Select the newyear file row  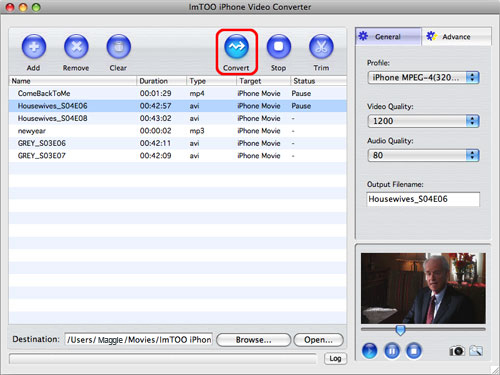click(178, 131)
